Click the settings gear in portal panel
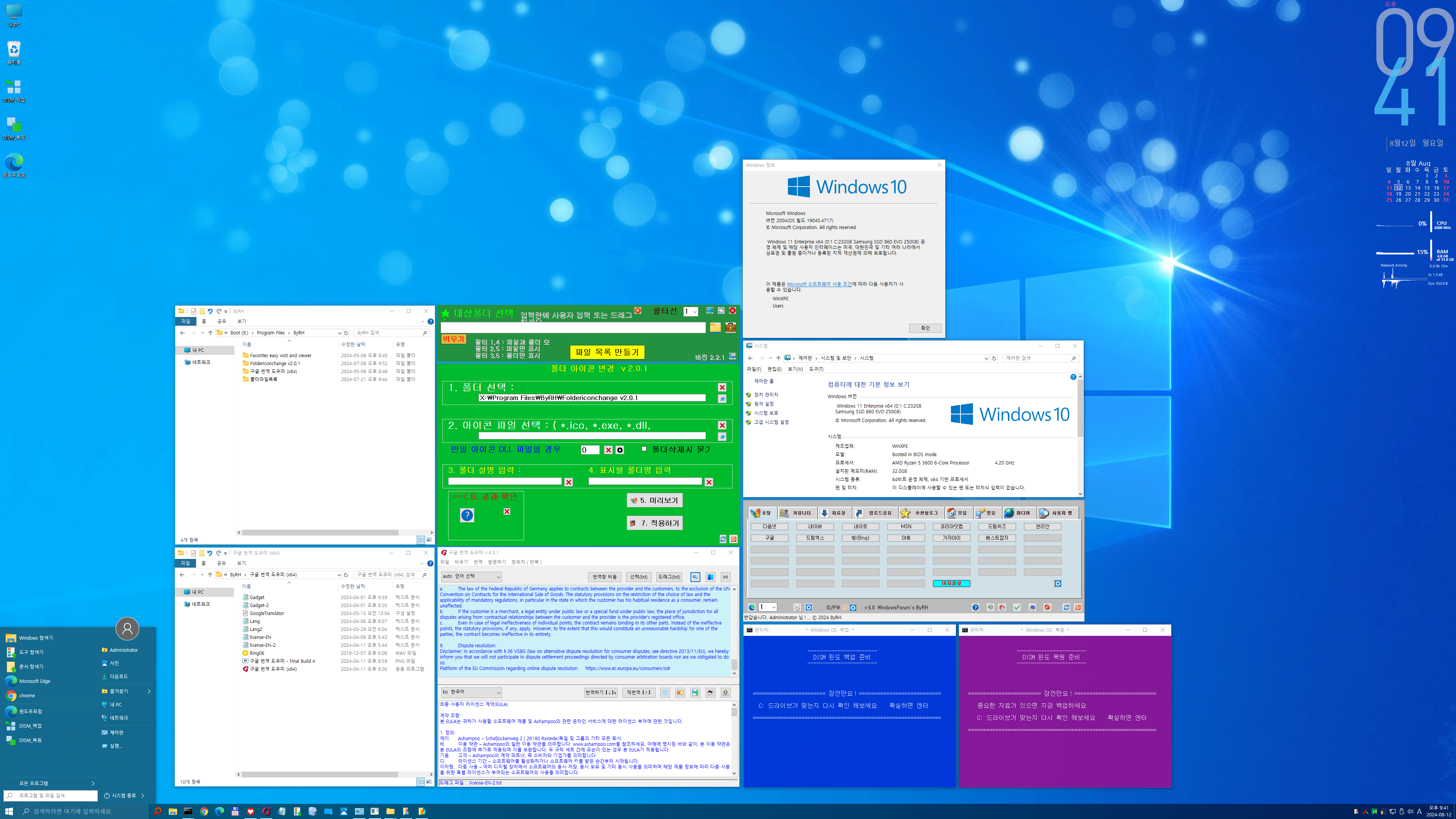Screen dimensions: 1456x819 coord(1057,583)
